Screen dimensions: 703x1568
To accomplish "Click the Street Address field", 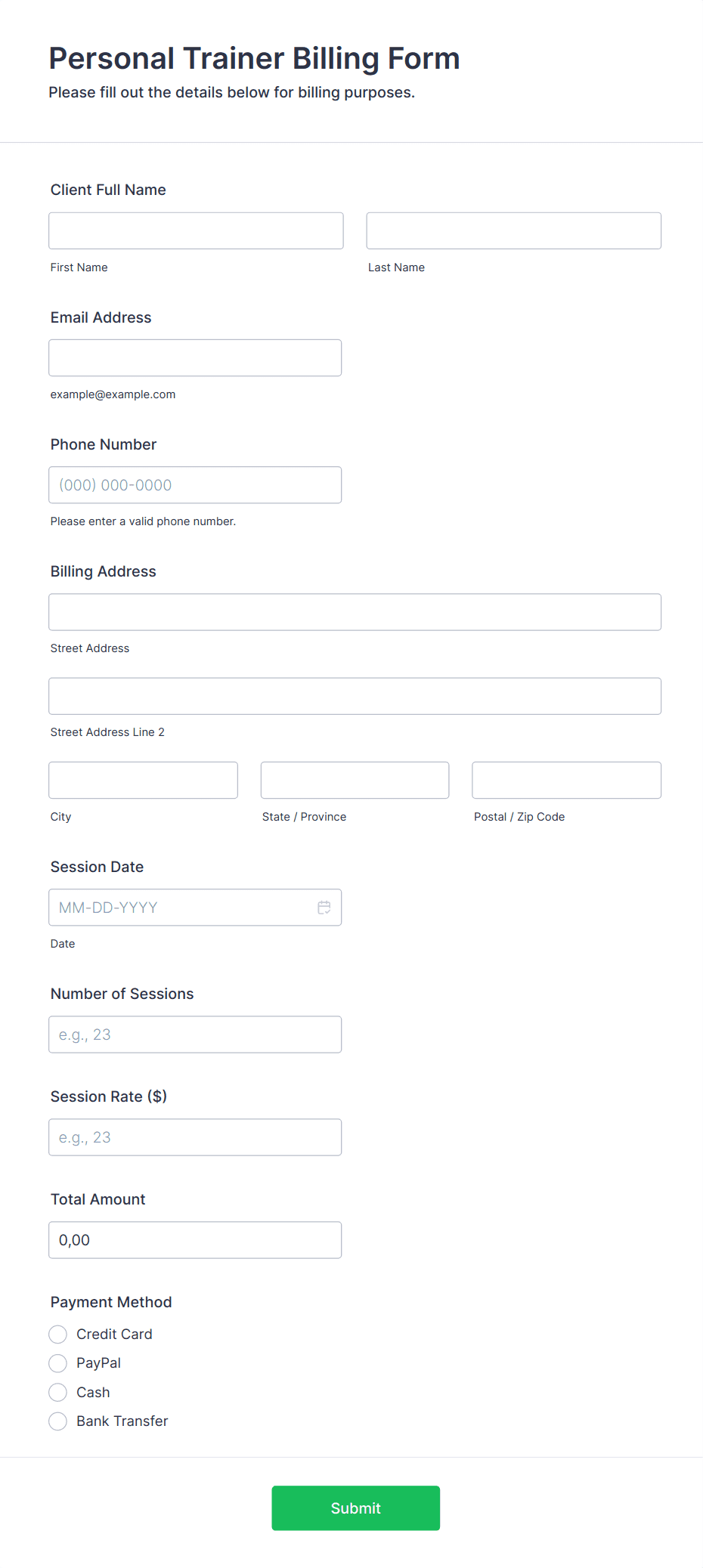I will pos(355,612).
